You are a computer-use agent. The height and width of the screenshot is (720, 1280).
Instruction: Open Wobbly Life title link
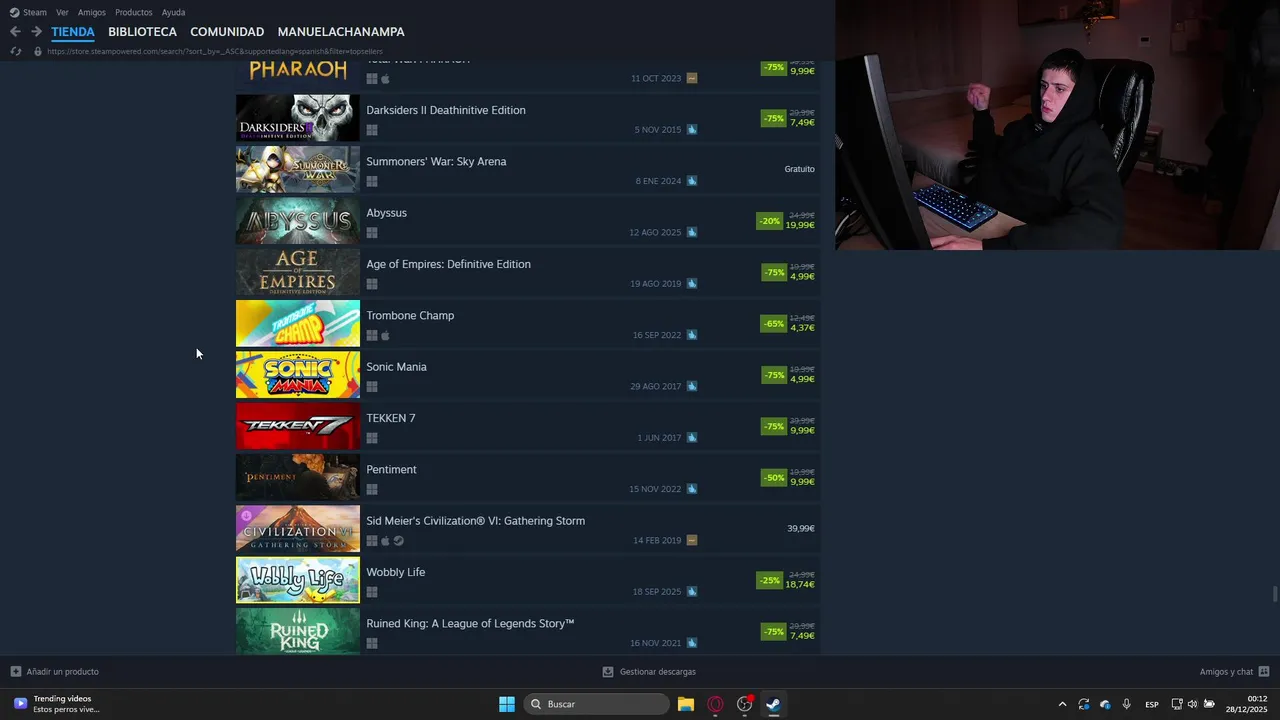pyautogui.click(x=396, y=572)
